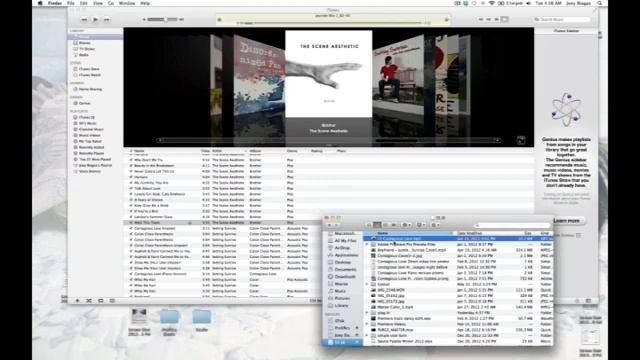The image size is (640, 360).
Task: Open Home Sharing in the sidebar
Action: (x=90, y=89)
